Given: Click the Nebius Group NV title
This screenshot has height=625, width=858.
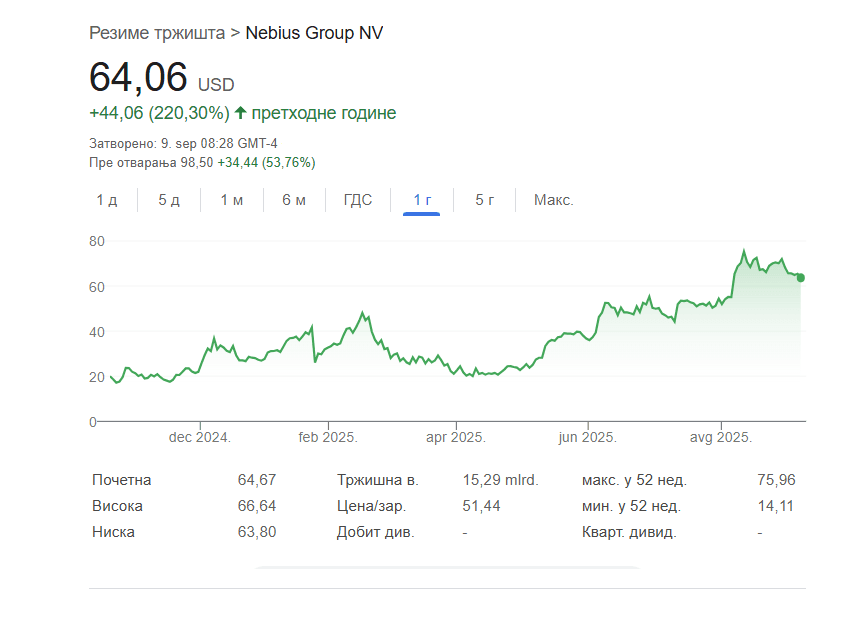Looking at the screenshot, I should click(x=314, y=33).
